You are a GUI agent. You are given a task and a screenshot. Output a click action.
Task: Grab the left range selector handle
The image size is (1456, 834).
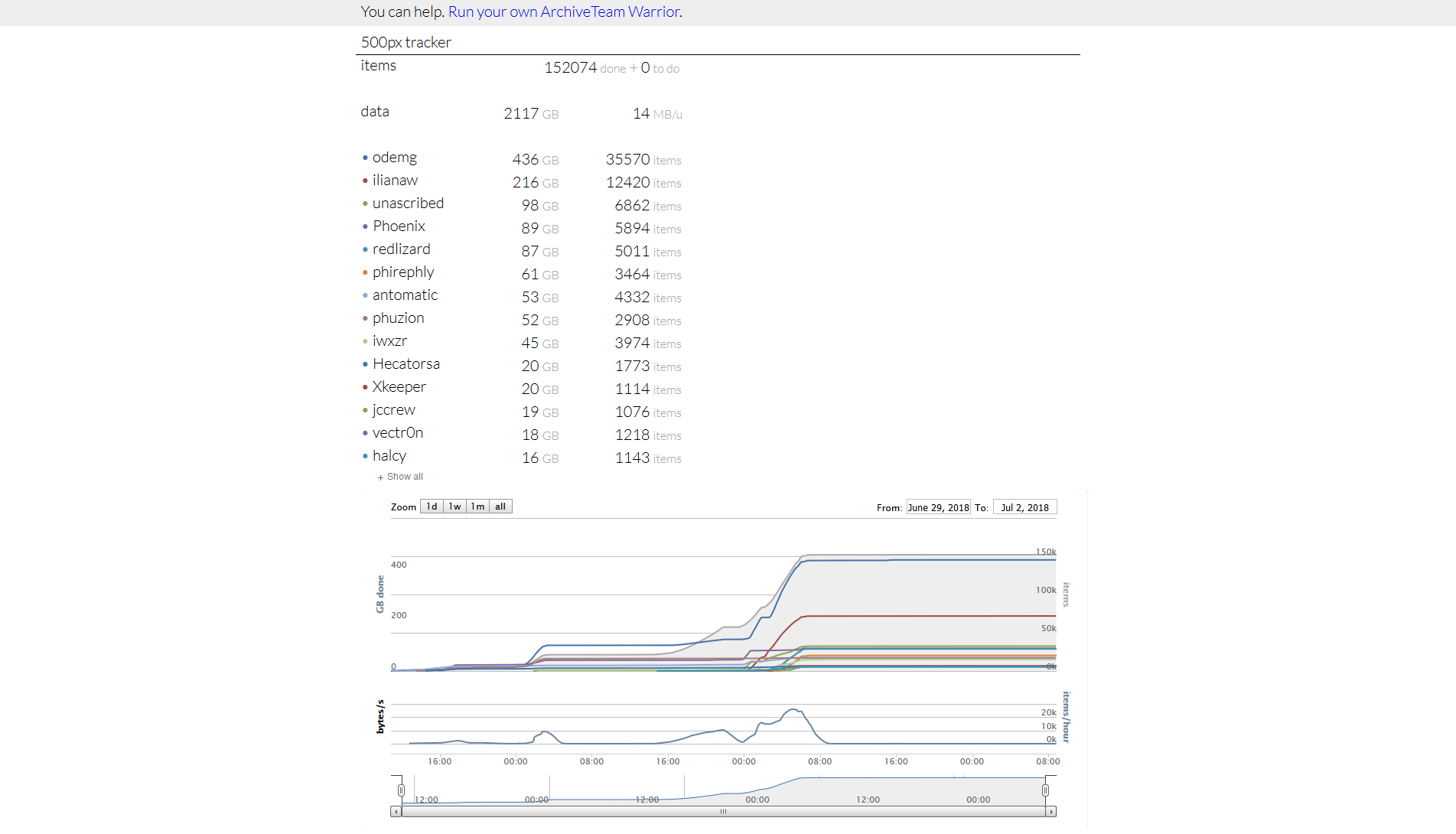pos(401,790)
